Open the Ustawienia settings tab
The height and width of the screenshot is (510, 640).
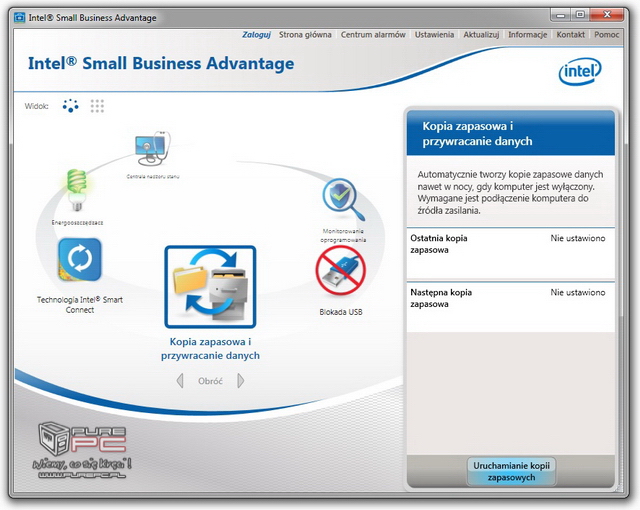coord(434,34)
